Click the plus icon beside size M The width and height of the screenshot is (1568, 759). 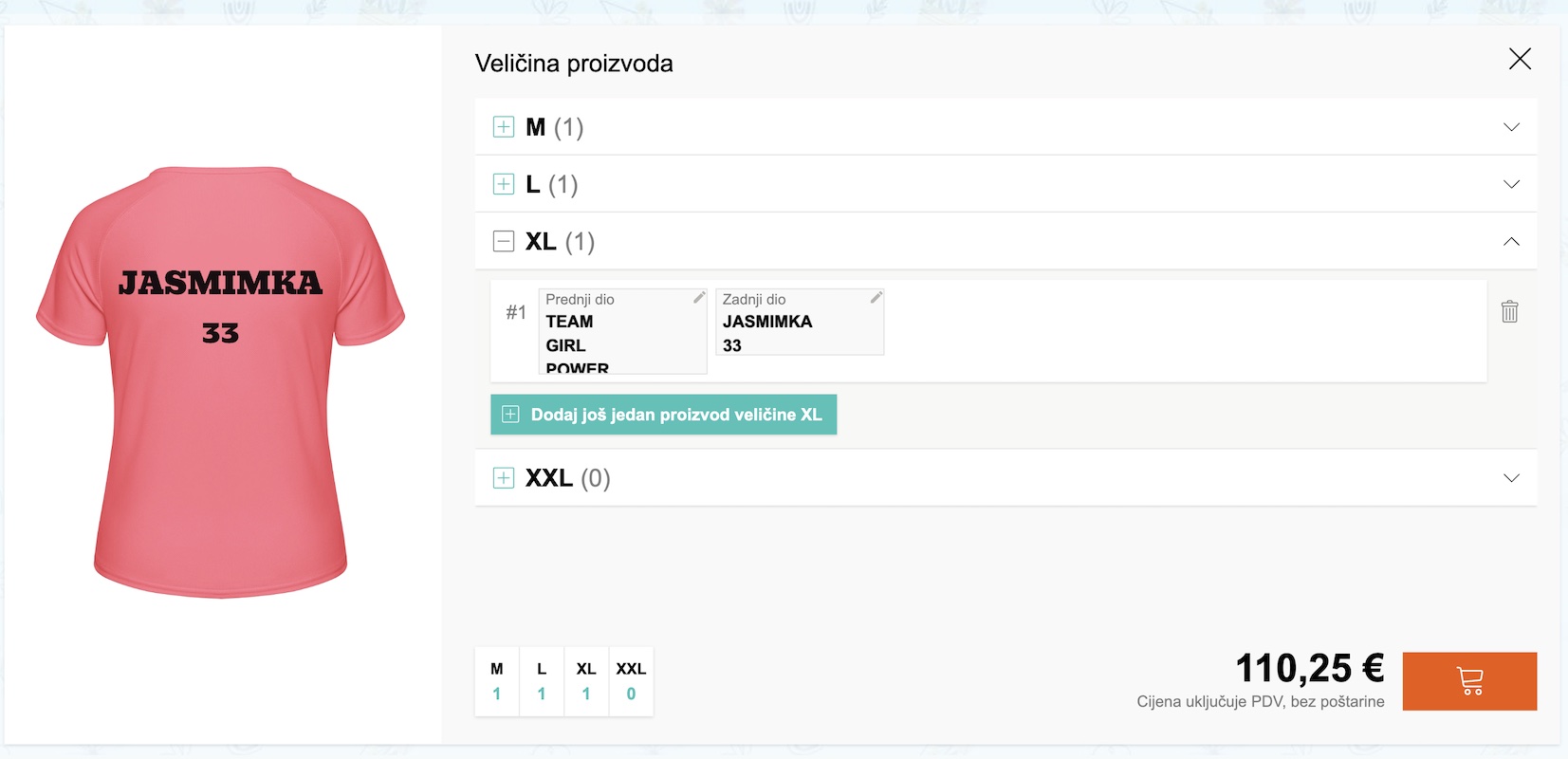504,127
